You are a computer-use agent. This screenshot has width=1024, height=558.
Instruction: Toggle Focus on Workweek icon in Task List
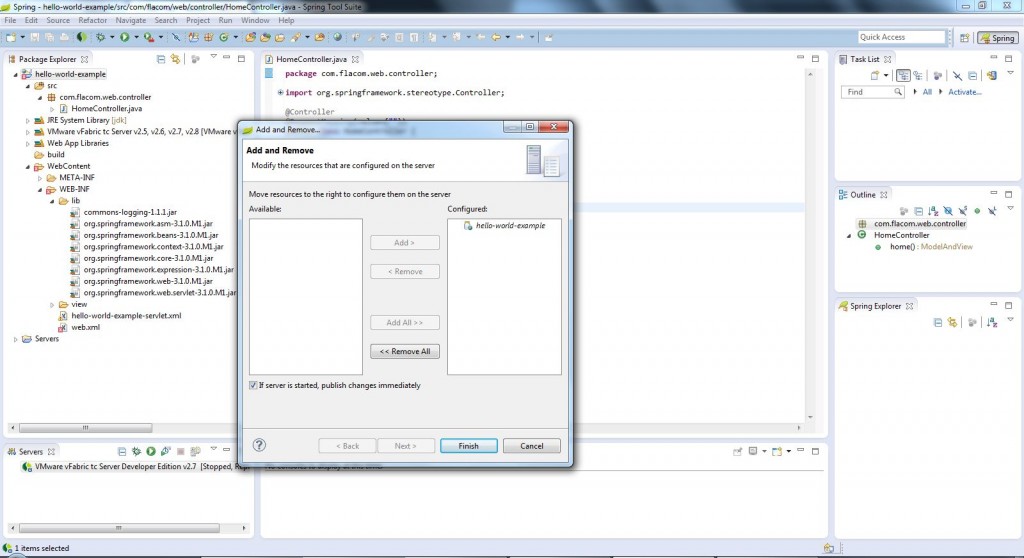pyautogui.click(x=938, y=76)
